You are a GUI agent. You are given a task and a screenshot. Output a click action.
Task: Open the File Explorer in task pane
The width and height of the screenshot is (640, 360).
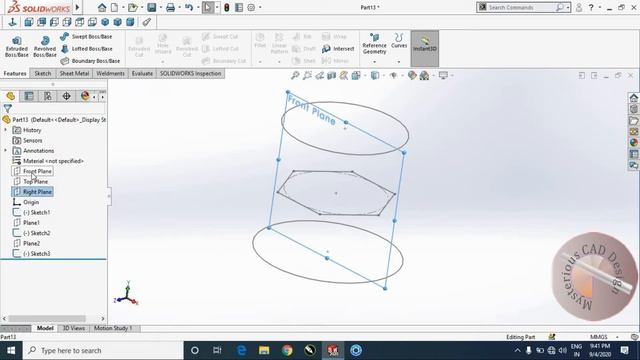click(x=633, y=121)
